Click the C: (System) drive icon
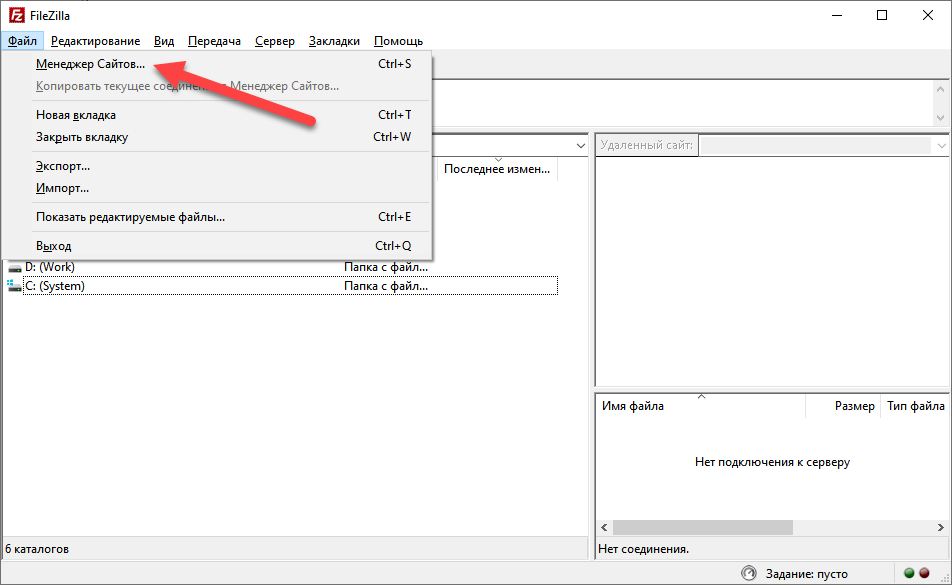Viewport: 952px width, 585px height. point(14,286)
